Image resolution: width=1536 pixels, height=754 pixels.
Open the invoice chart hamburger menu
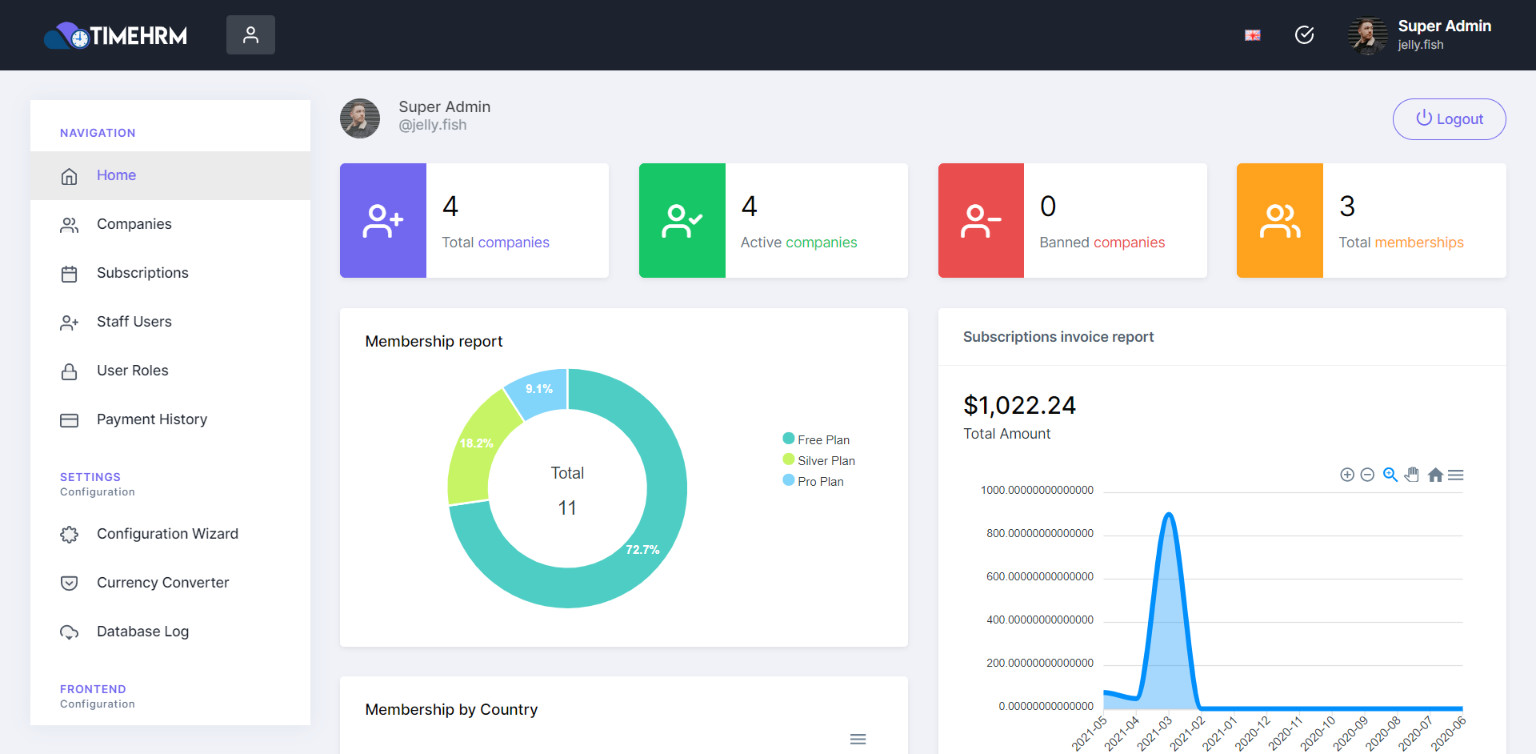pyautogui.click(x=1456, y=475)
